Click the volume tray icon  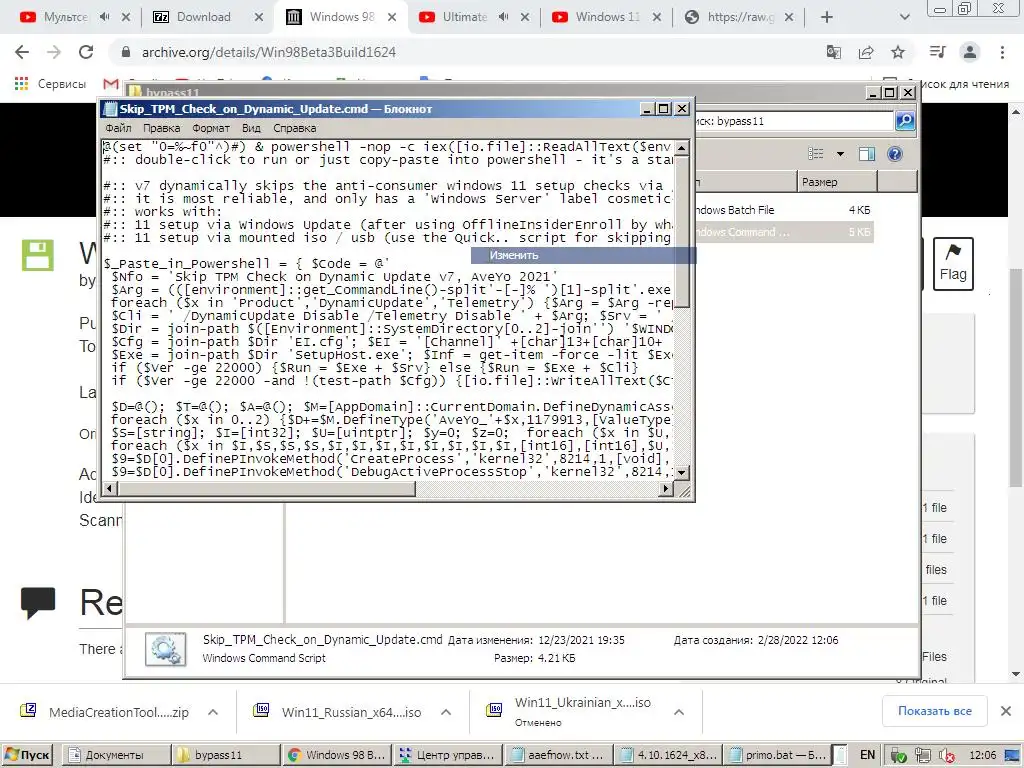click(945, 756)
